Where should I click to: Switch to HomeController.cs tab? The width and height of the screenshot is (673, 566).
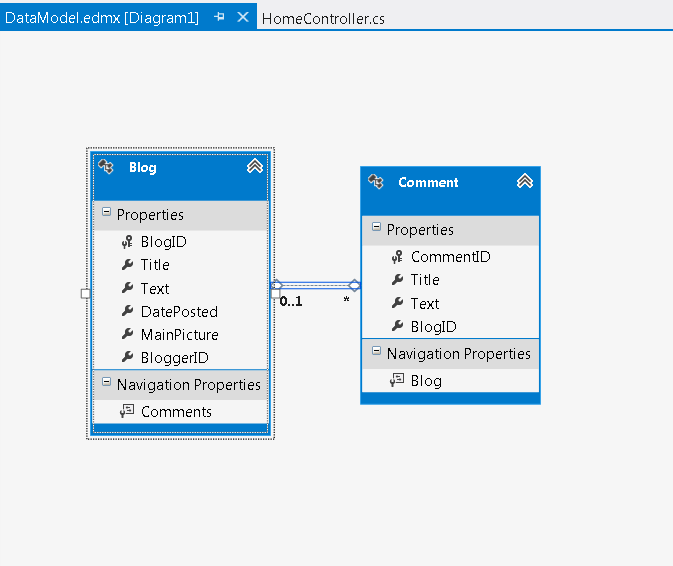(323, 19)
